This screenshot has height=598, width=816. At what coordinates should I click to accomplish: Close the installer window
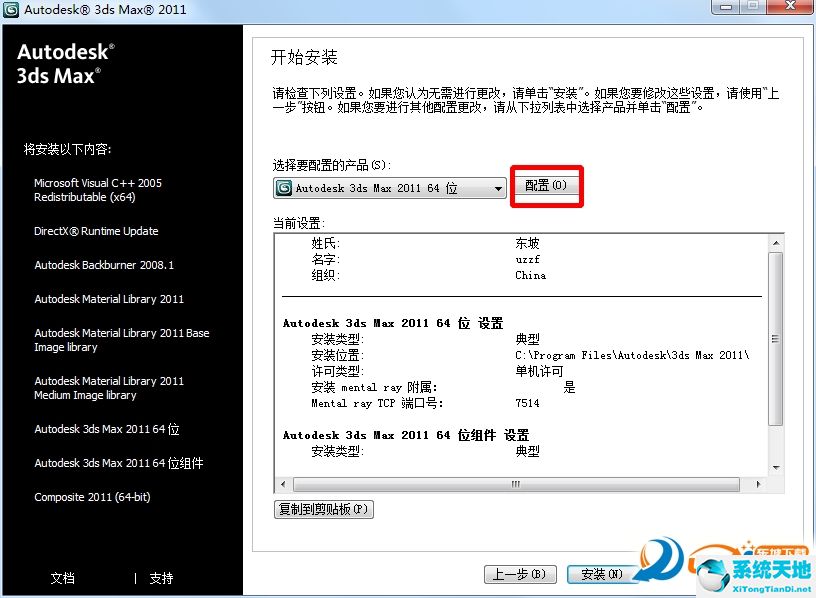(x=789, y=6)
